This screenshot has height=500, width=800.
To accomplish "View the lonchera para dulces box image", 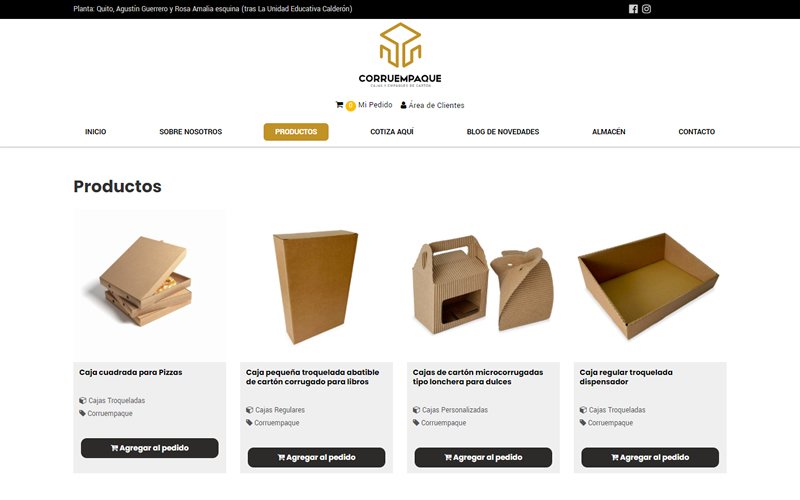I will coord(483,286).
